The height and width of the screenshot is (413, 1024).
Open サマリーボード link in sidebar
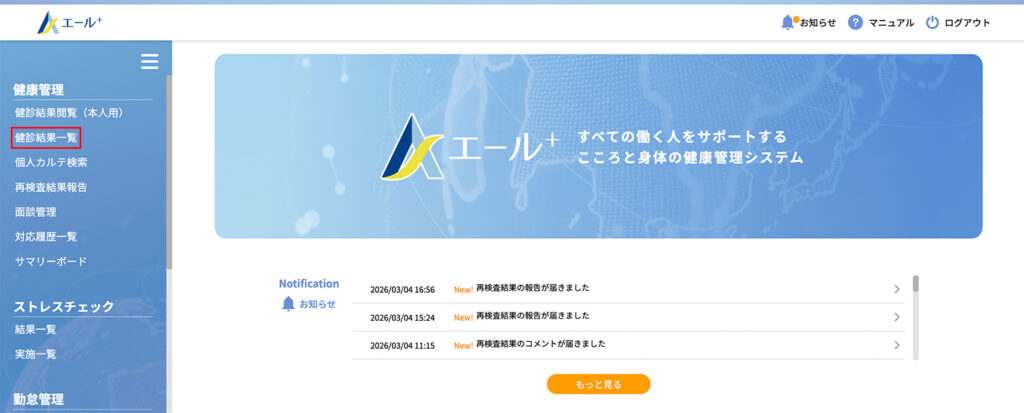(x=51, y=262)
